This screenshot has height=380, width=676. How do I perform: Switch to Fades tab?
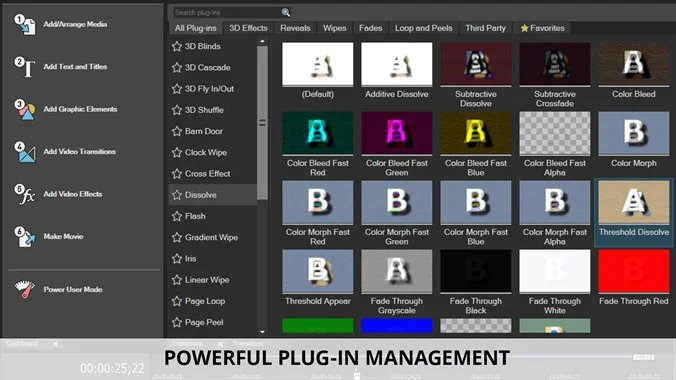coord(370,28)
